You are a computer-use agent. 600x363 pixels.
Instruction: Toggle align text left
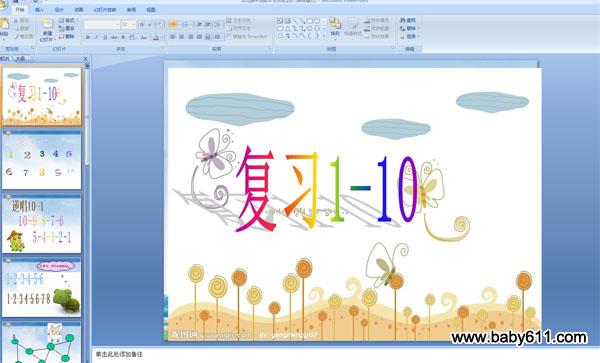coord(173,37)
